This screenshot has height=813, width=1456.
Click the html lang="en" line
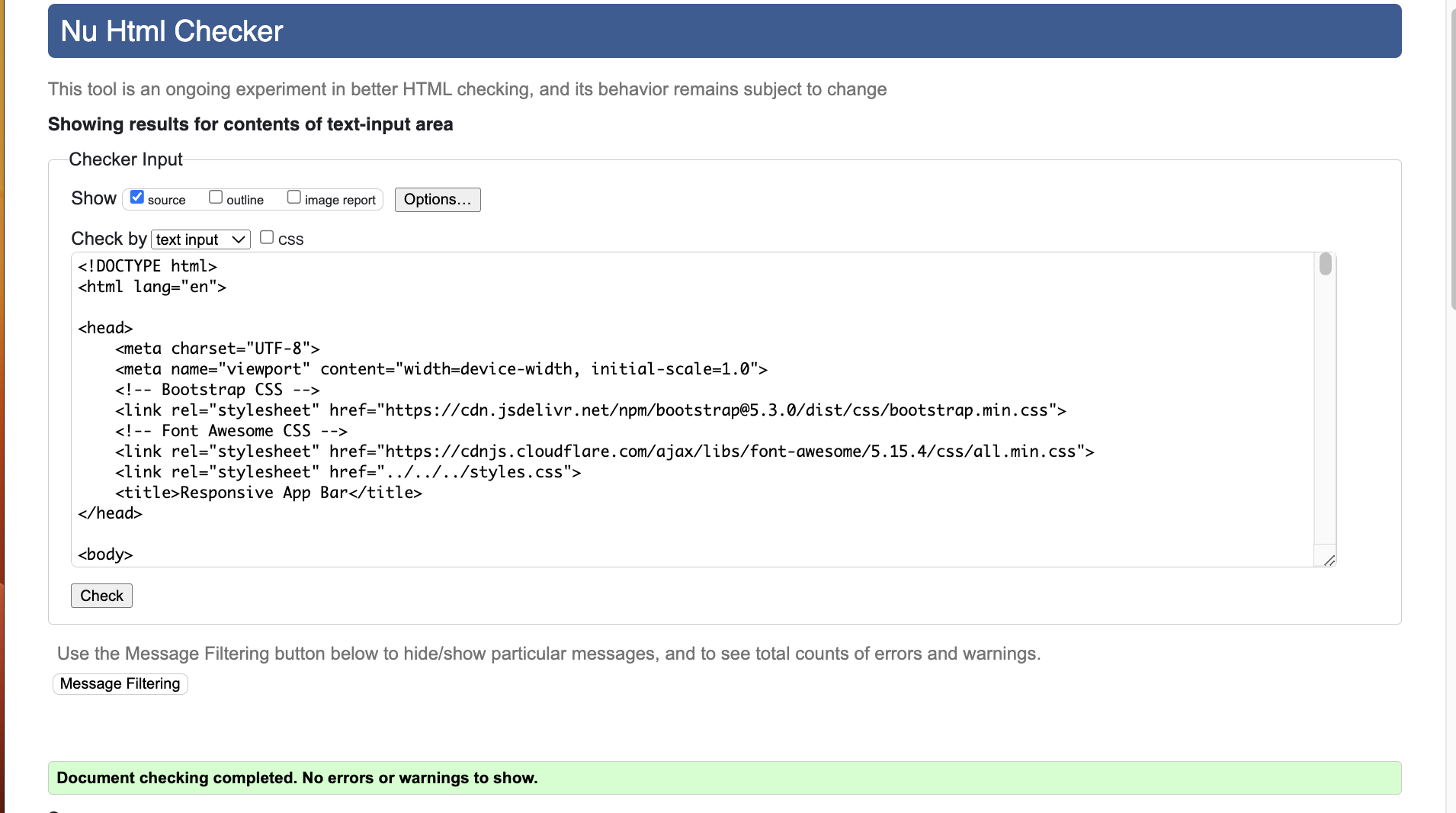pos(152,287)
